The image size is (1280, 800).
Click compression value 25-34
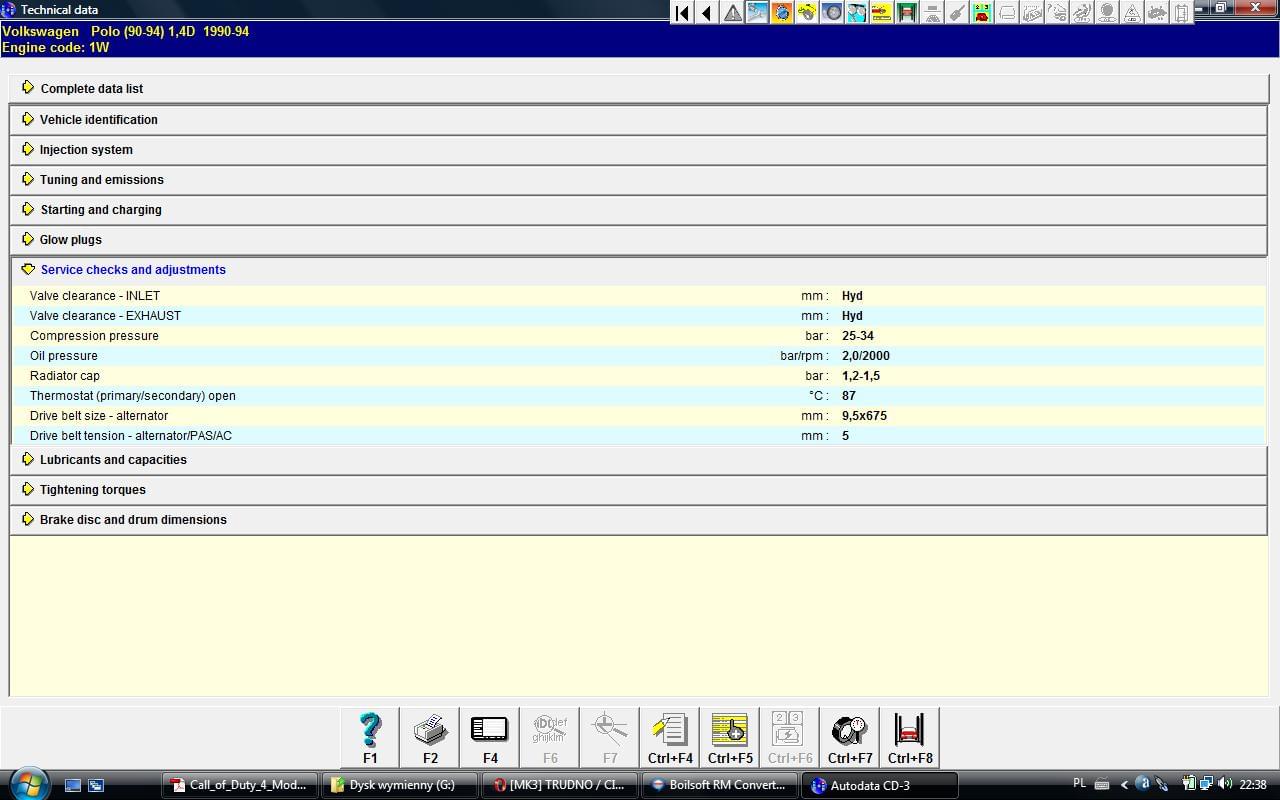click(858, 336)
